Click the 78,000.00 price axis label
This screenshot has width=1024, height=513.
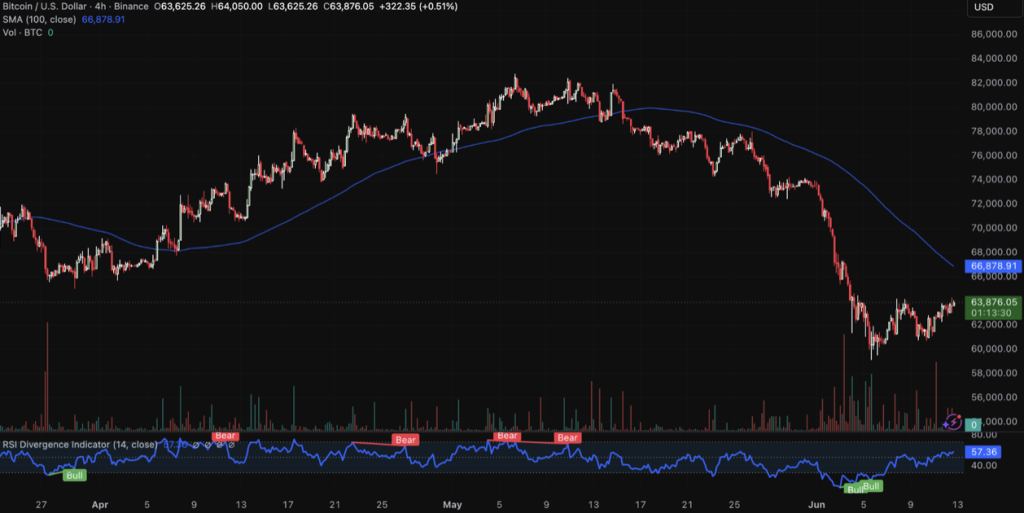pos(994,131)
